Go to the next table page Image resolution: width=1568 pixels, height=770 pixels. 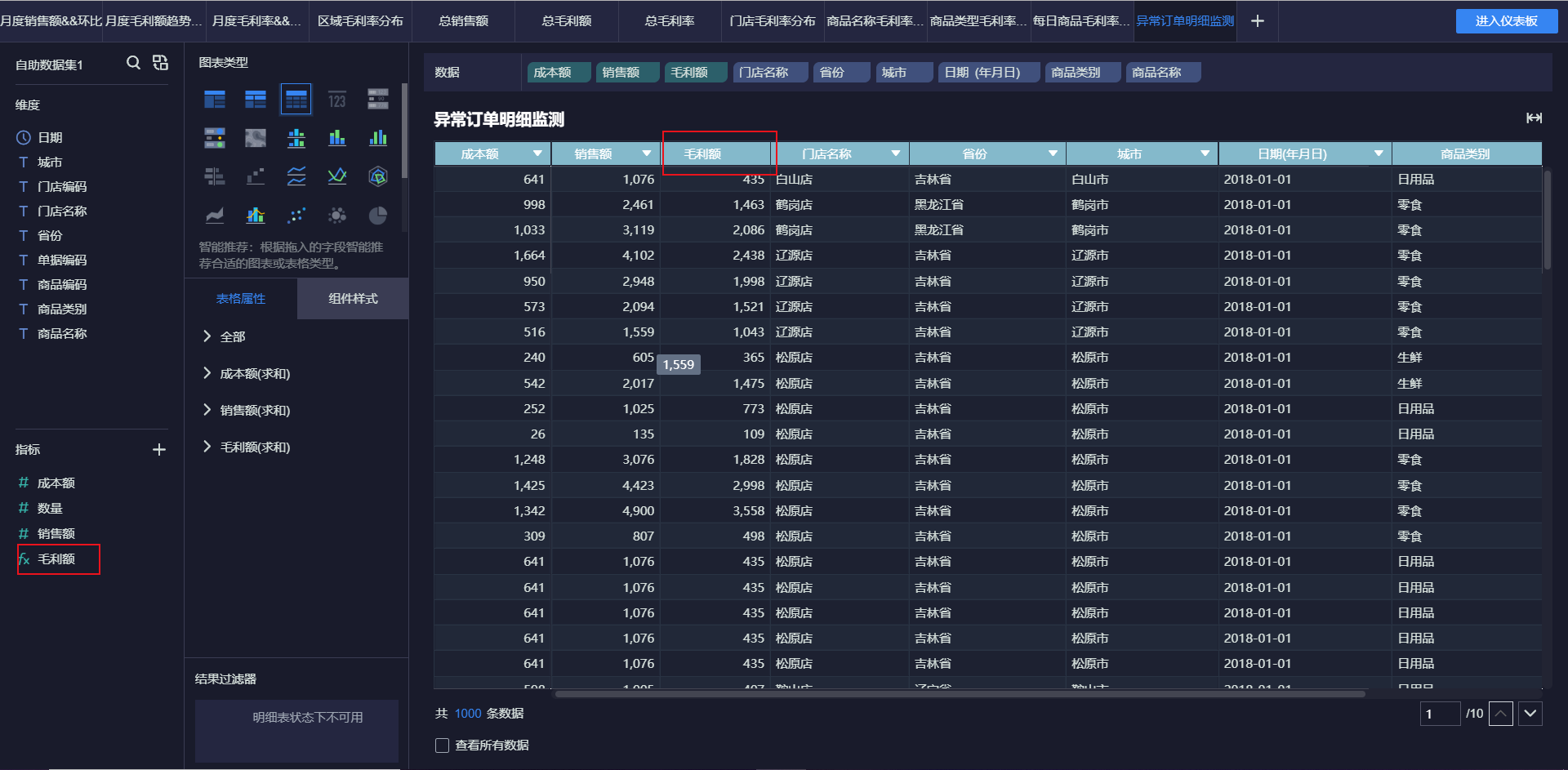(x=1530, y=714)
